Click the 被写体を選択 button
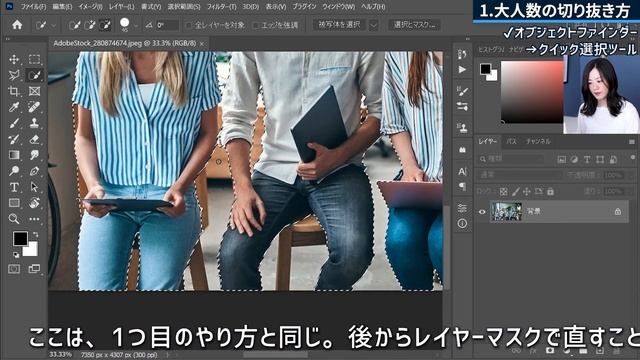This screenshot has width=640, height=360. (x=339, y=25)
